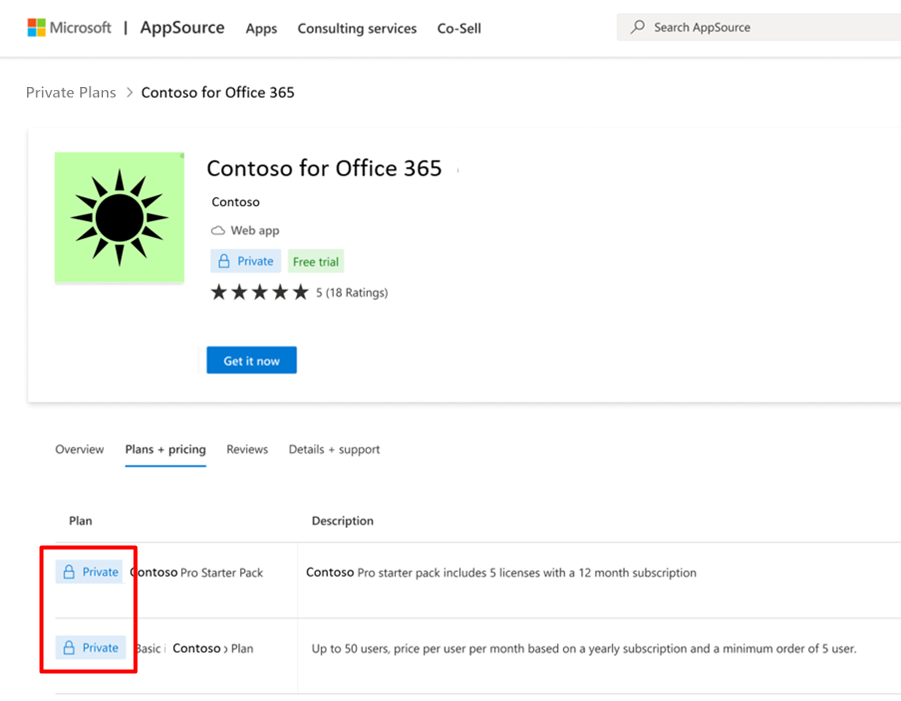The image size is (901, 701).
Task: Click the Up to 50 users description
Action: point(584,649)
